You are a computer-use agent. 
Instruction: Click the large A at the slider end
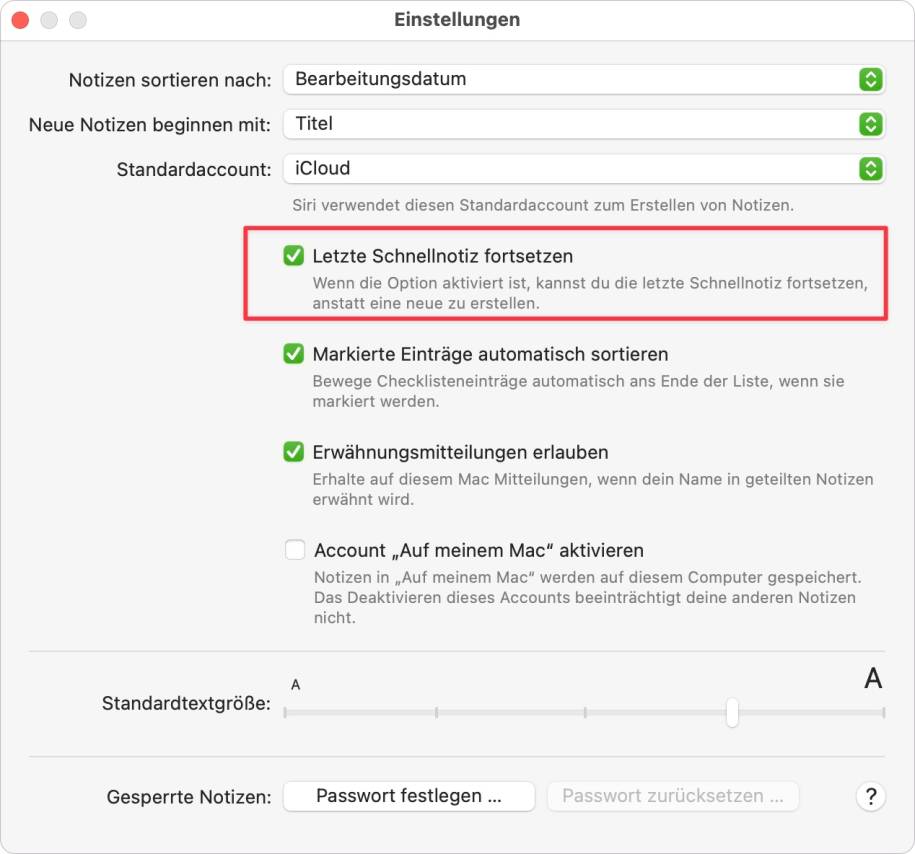(872, 678)
